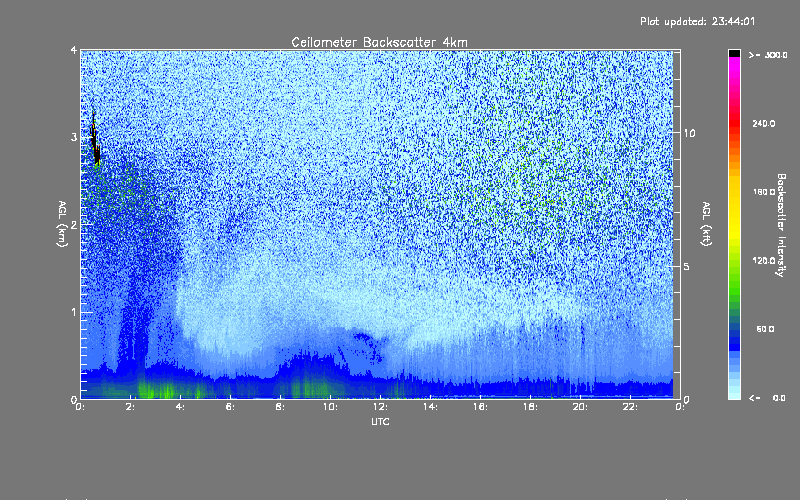Click the '8:' UTC tick label
This screenshot has width=800, height=500.
(281, 407)
